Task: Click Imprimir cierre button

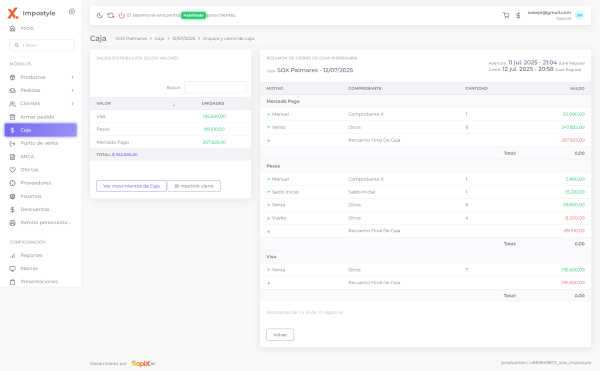Action: point(194,186)
